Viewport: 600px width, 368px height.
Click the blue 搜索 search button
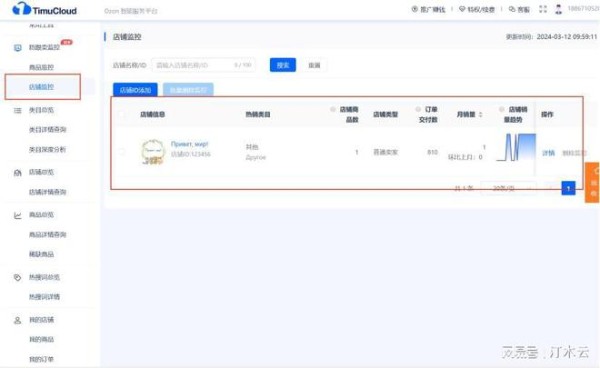[x=283, y=65]
